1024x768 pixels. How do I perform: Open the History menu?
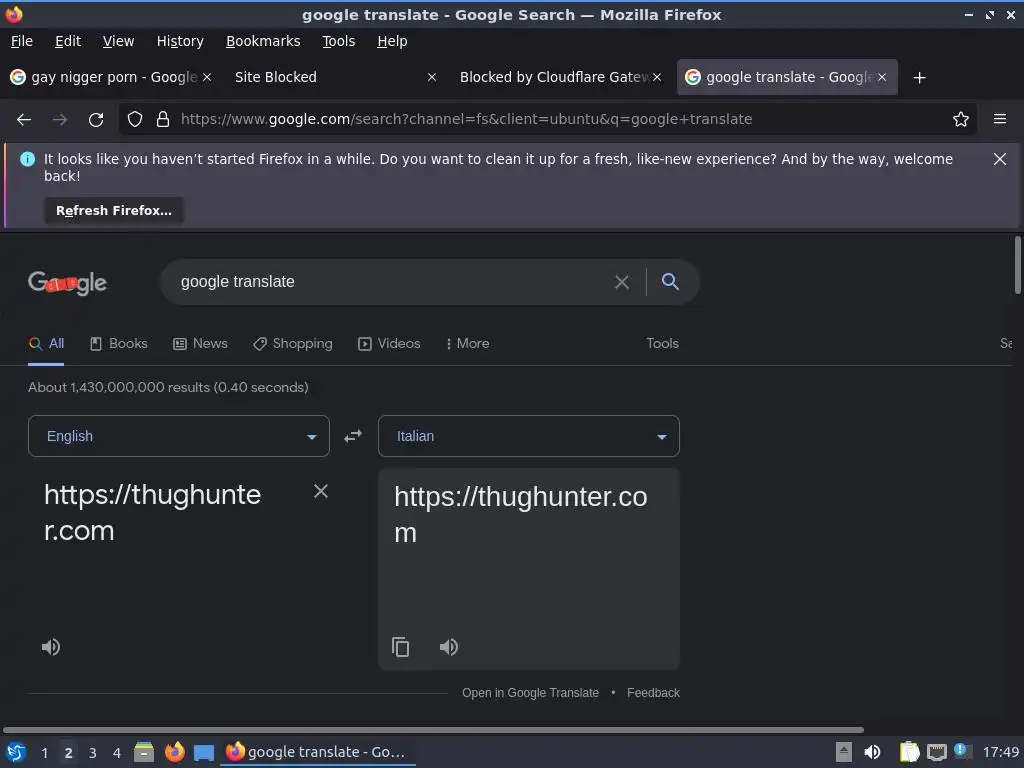coord(180,41)
